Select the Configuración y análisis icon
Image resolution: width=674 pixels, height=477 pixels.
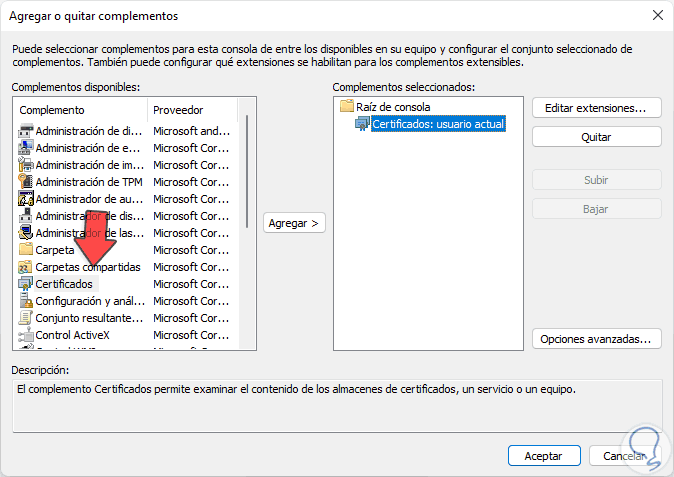point(26,301)
